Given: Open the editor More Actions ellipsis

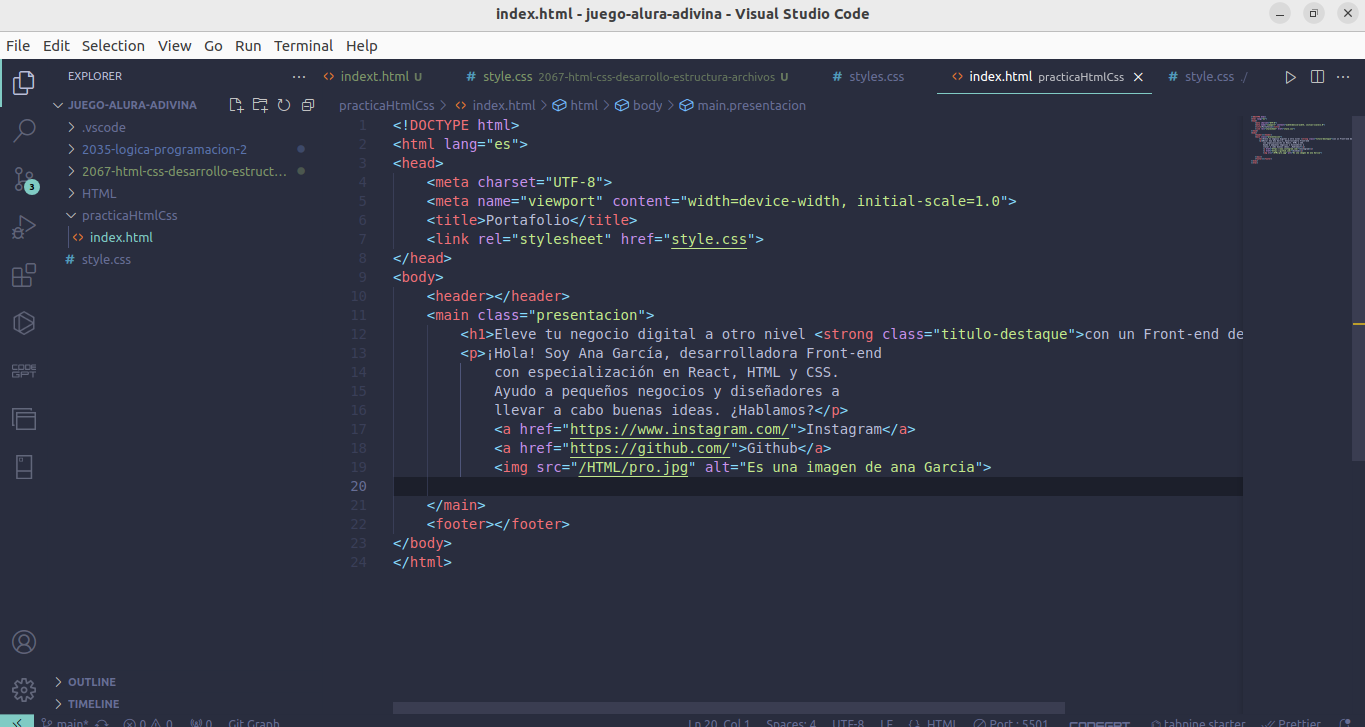Looking at the screenshot, I should click(1345, 77).
